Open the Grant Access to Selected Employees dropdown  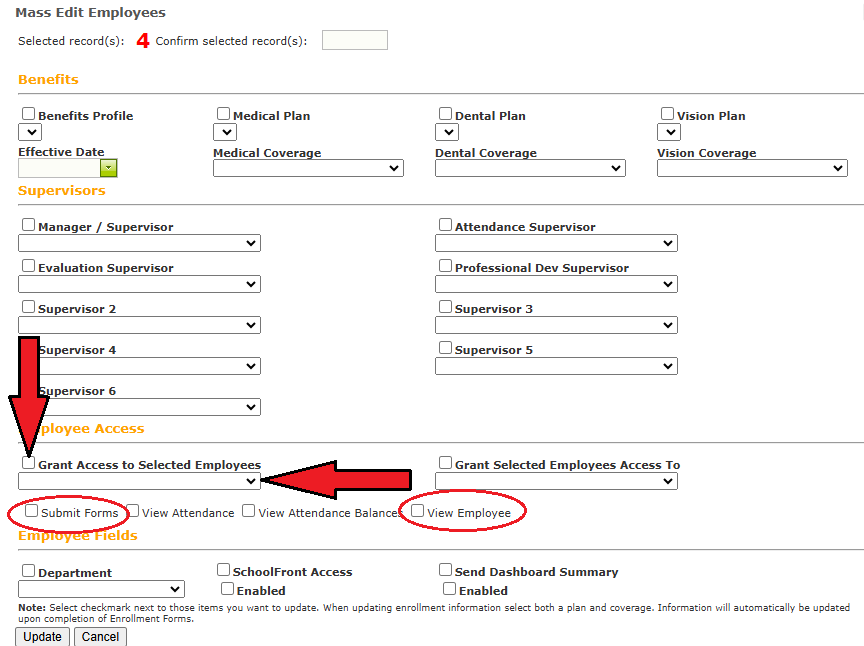139,481
